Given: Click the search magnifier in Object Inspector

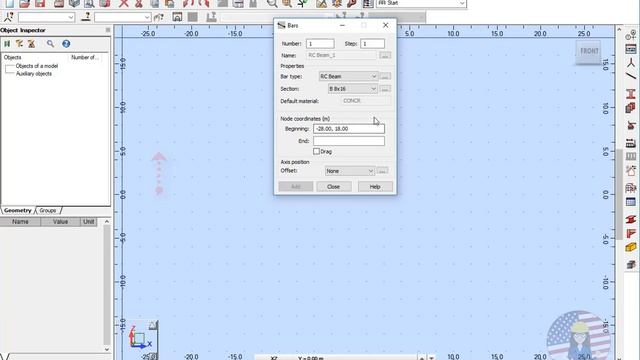Looking at the screenshot, I should click(50, 44).
